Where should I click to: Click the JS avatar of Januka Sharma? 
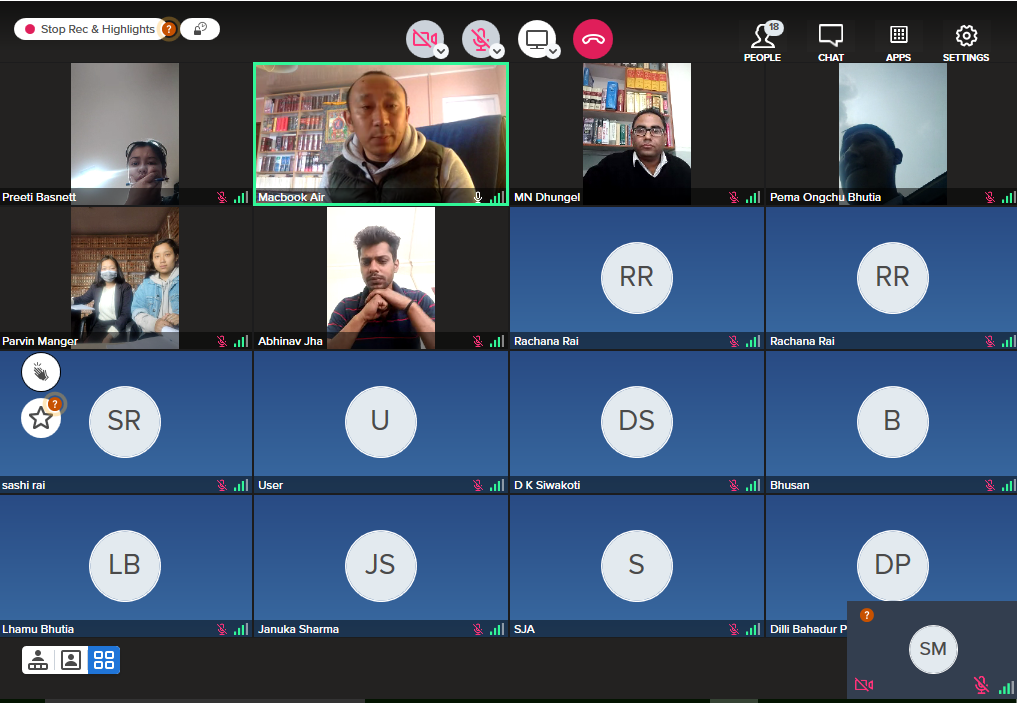381,566
